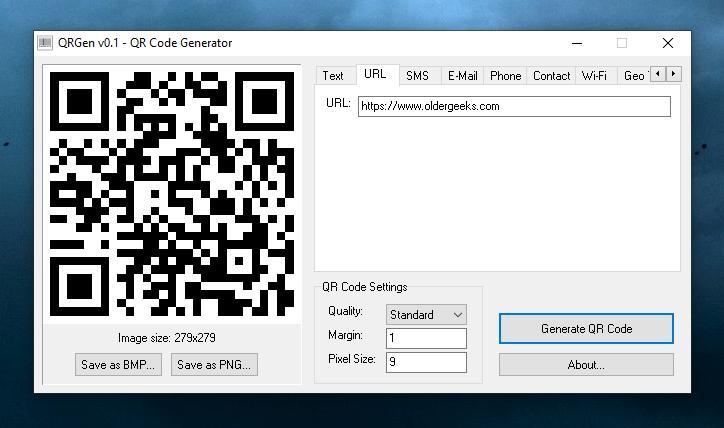Viewport: 724px width, 428px height.
Task: Click the QRGen app icon in title bar
Action: (45, 43)
